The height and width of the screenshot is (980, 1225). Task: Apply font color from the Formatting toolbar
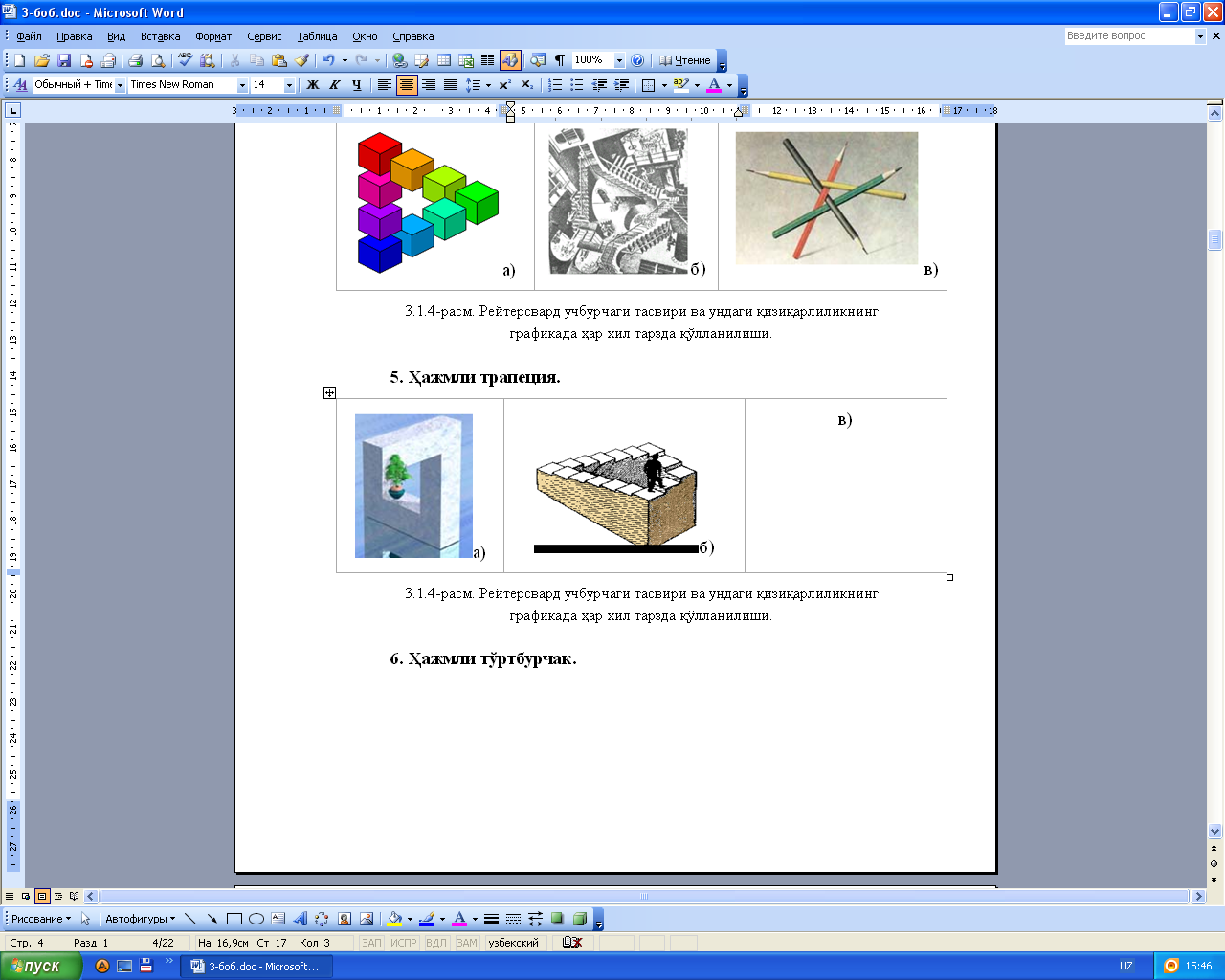coord(714,85)
